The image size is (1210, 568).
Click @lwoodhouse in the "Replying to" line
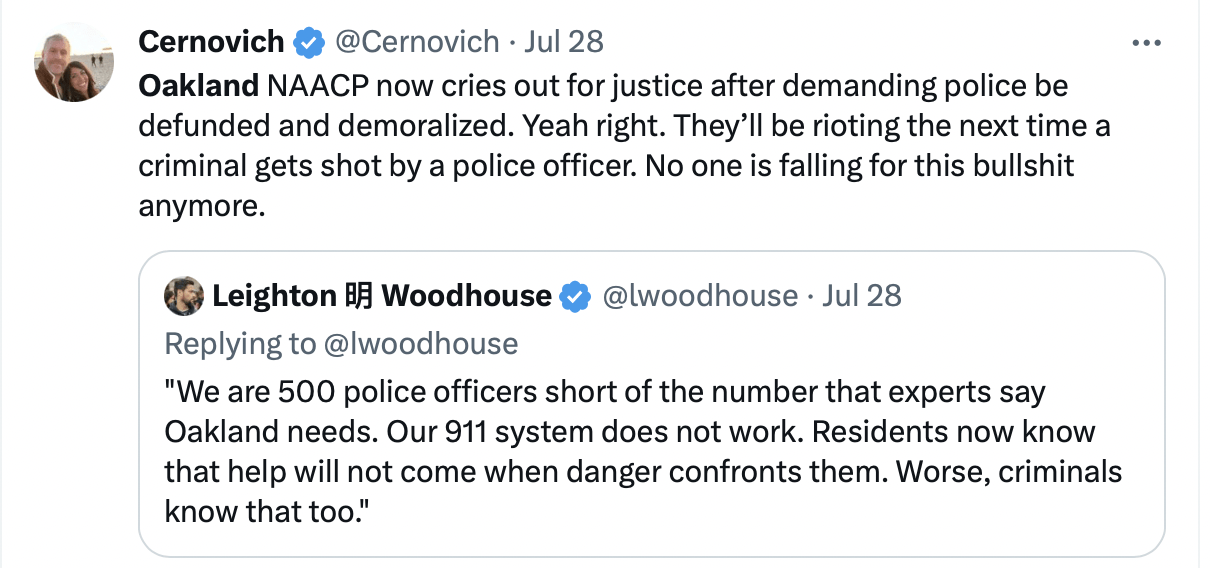tap(423, 344)
